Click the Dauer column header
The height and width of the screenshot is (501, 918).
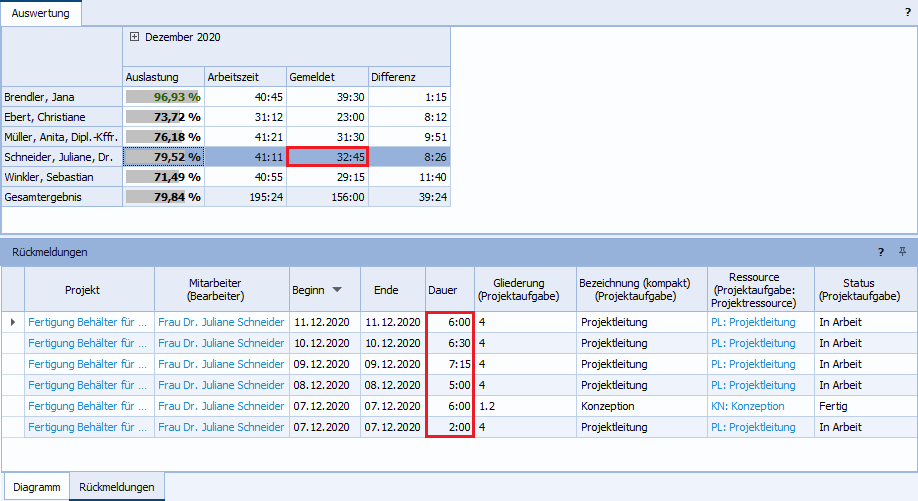click(x=443, y=290)
